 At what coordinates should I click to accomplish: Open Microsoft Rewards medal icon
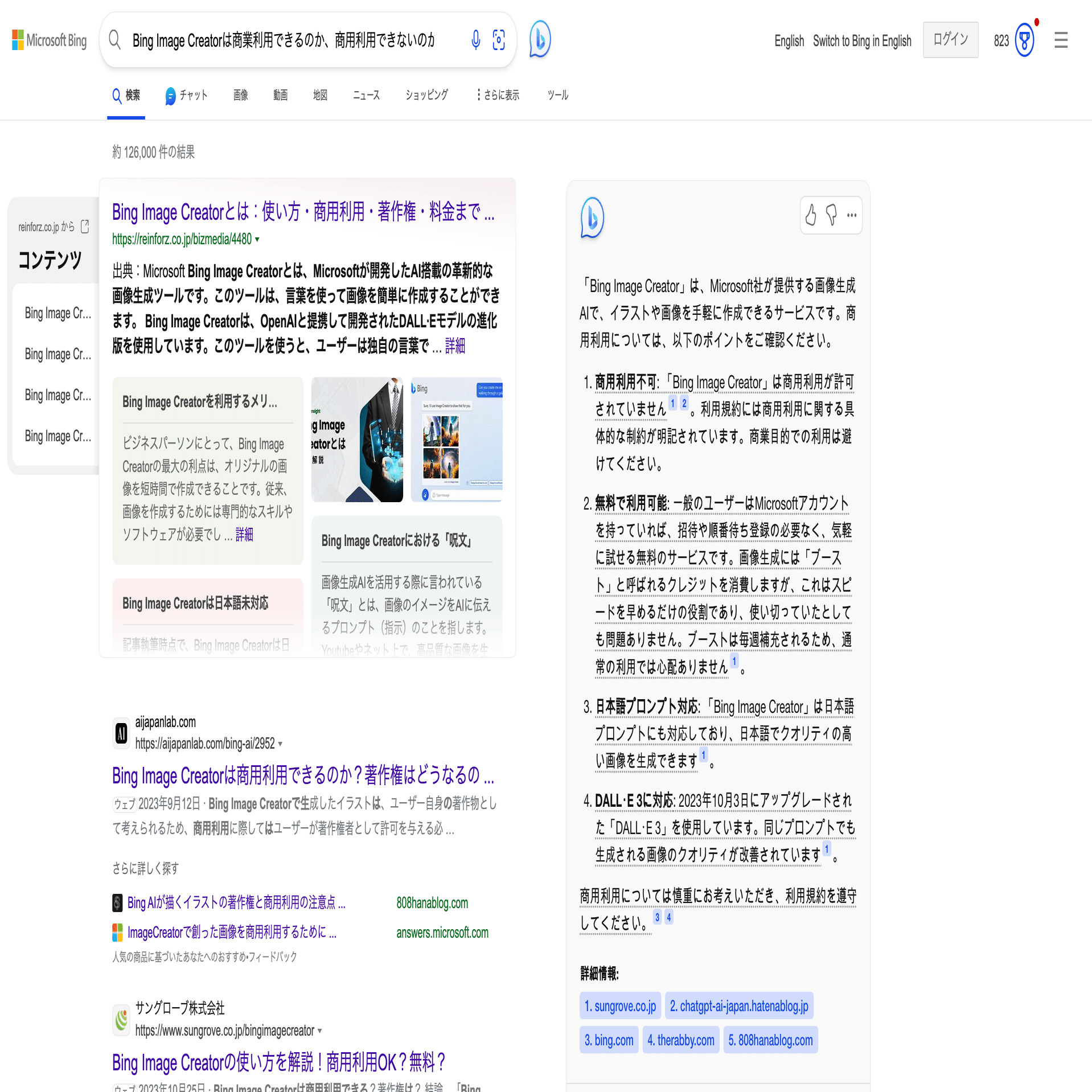click(1024, 40)
